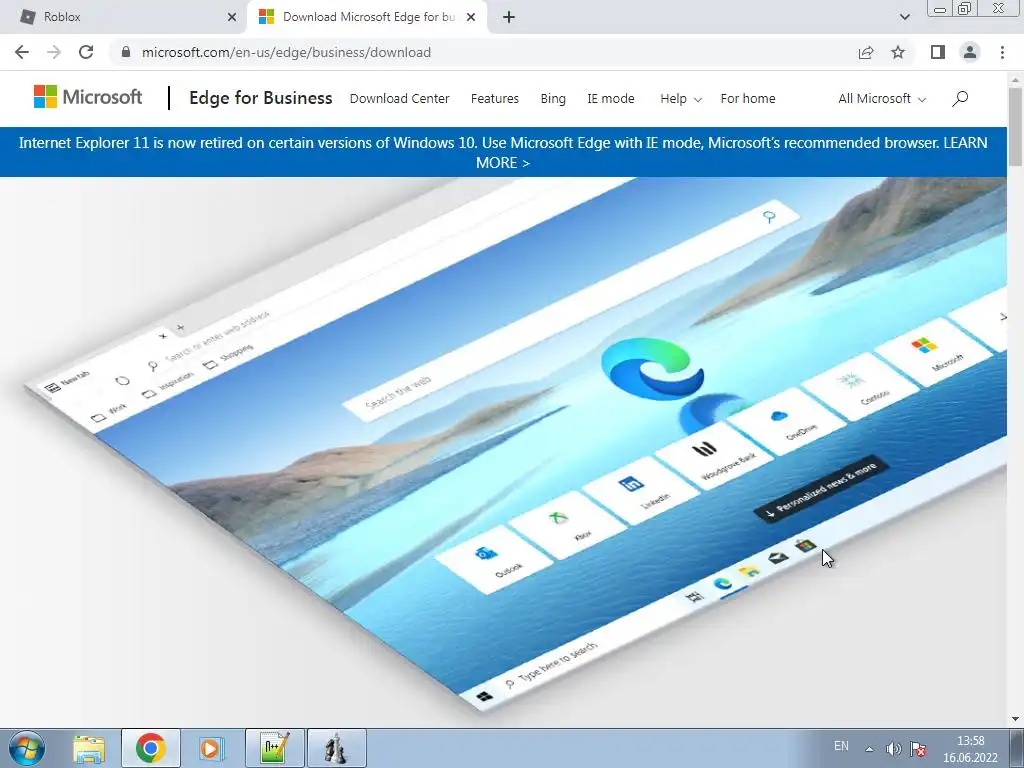Open the chess game taskbar icon
This screenshot has height=768, width=1024.
337,748
